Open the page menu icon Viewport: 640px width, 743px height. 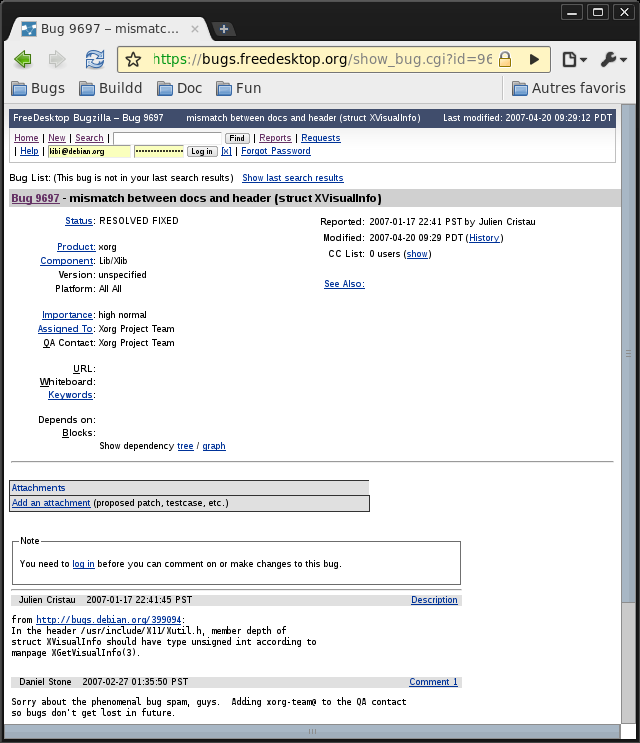575,59
